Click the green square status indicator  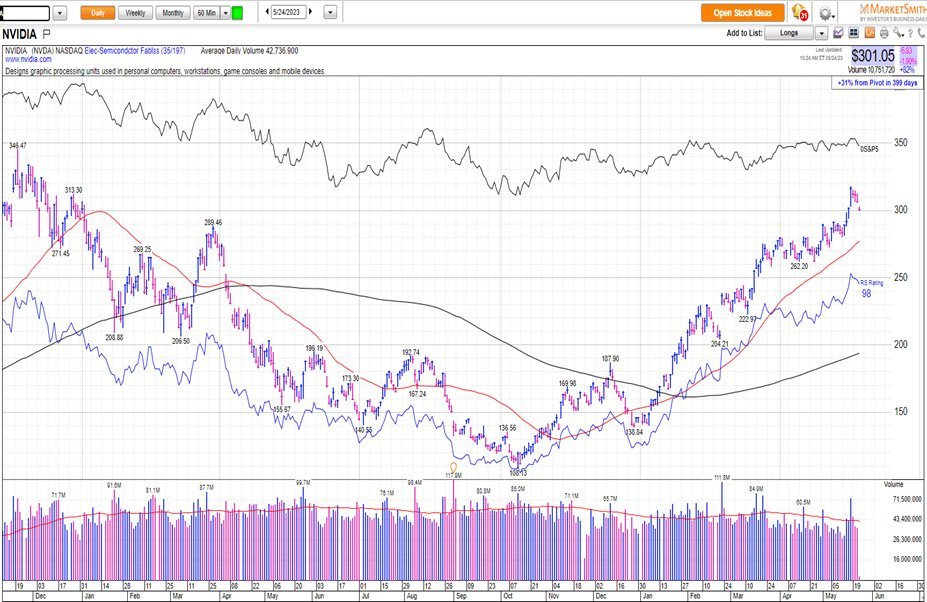point(237,12)
